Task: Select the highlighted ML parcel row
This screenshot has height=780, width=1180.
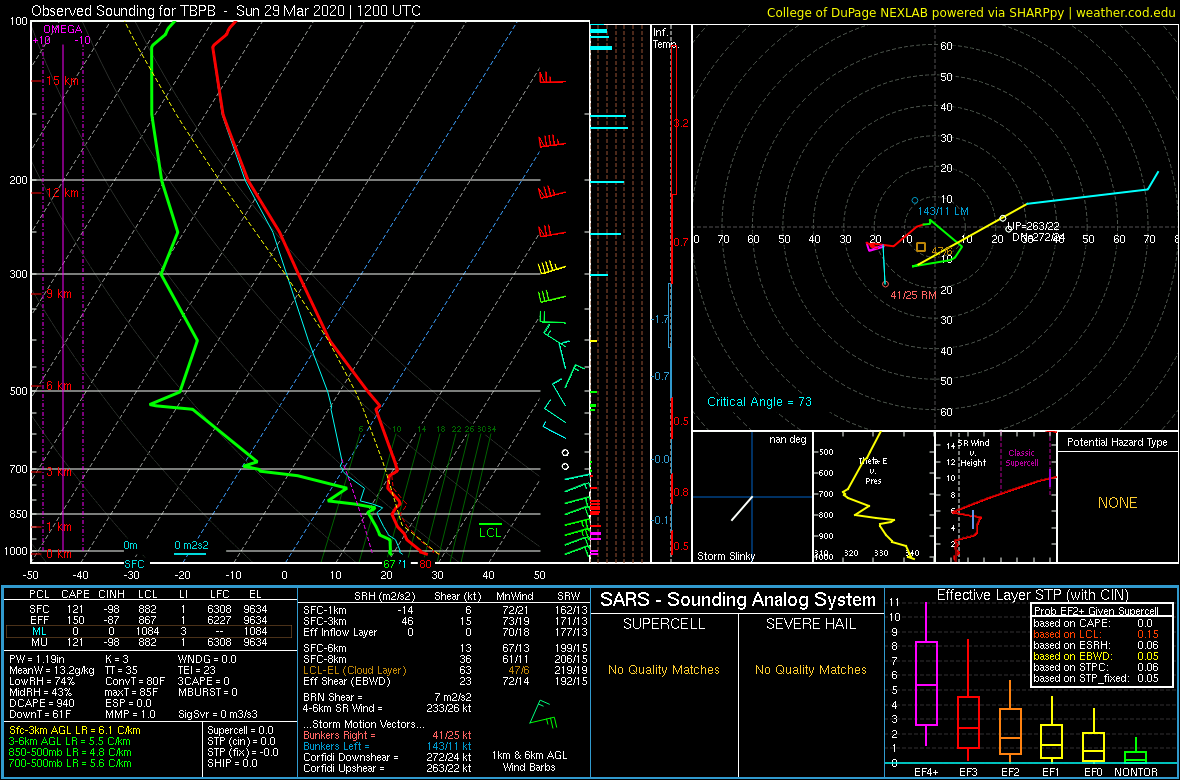Action: [148, 630]
